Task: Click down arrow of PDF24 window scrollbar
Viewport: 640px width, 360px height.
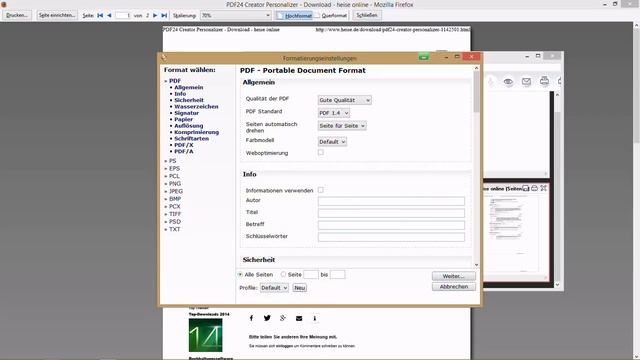Action: (x=558, y=284)
